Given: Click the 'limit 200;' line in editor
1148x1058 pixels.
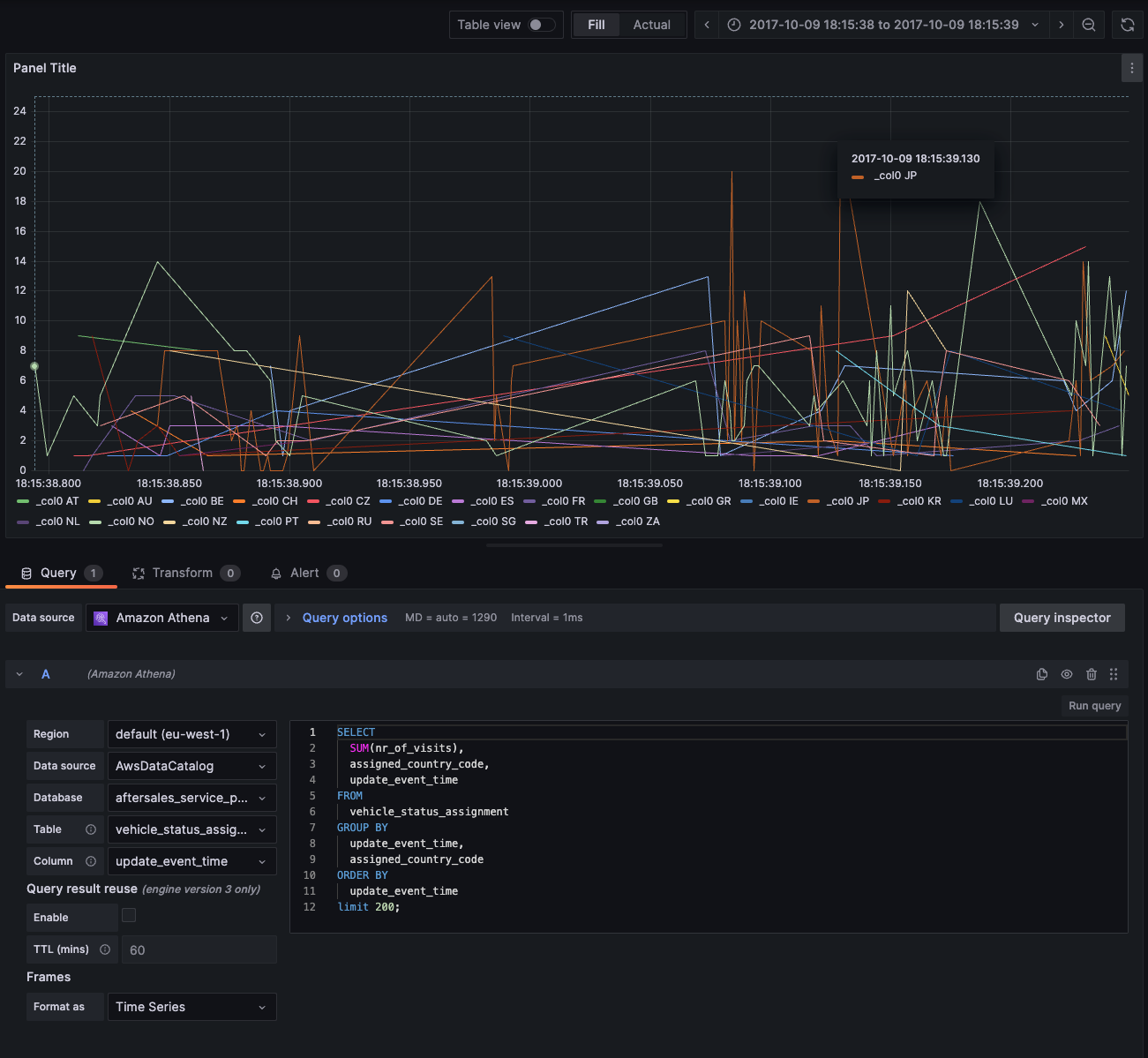Looking at the screenshot, I should click(x=369, y=907).
